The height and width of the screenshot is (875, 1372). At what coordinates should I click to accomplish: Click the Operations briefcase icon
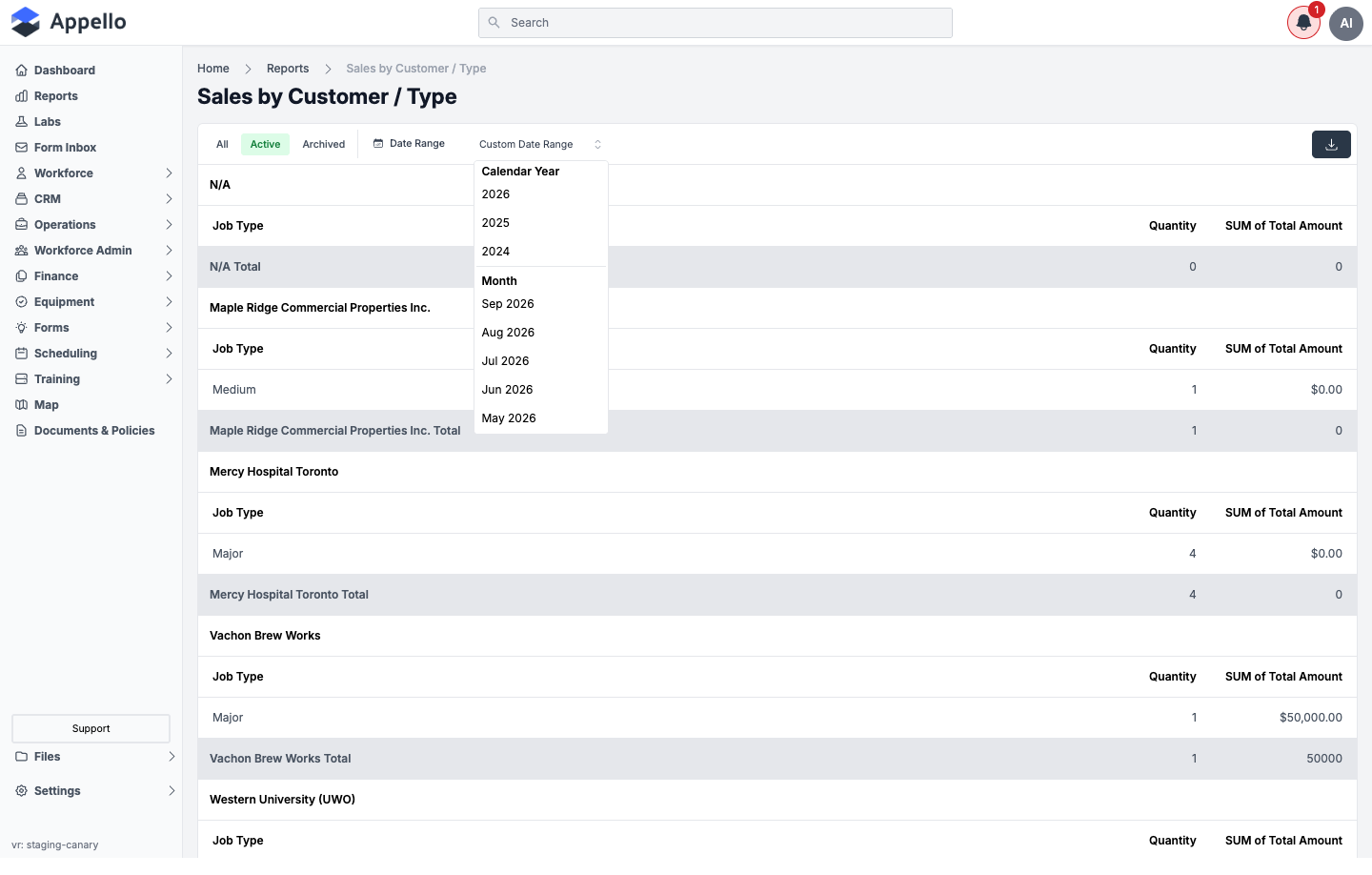click(x=21, y=225)
